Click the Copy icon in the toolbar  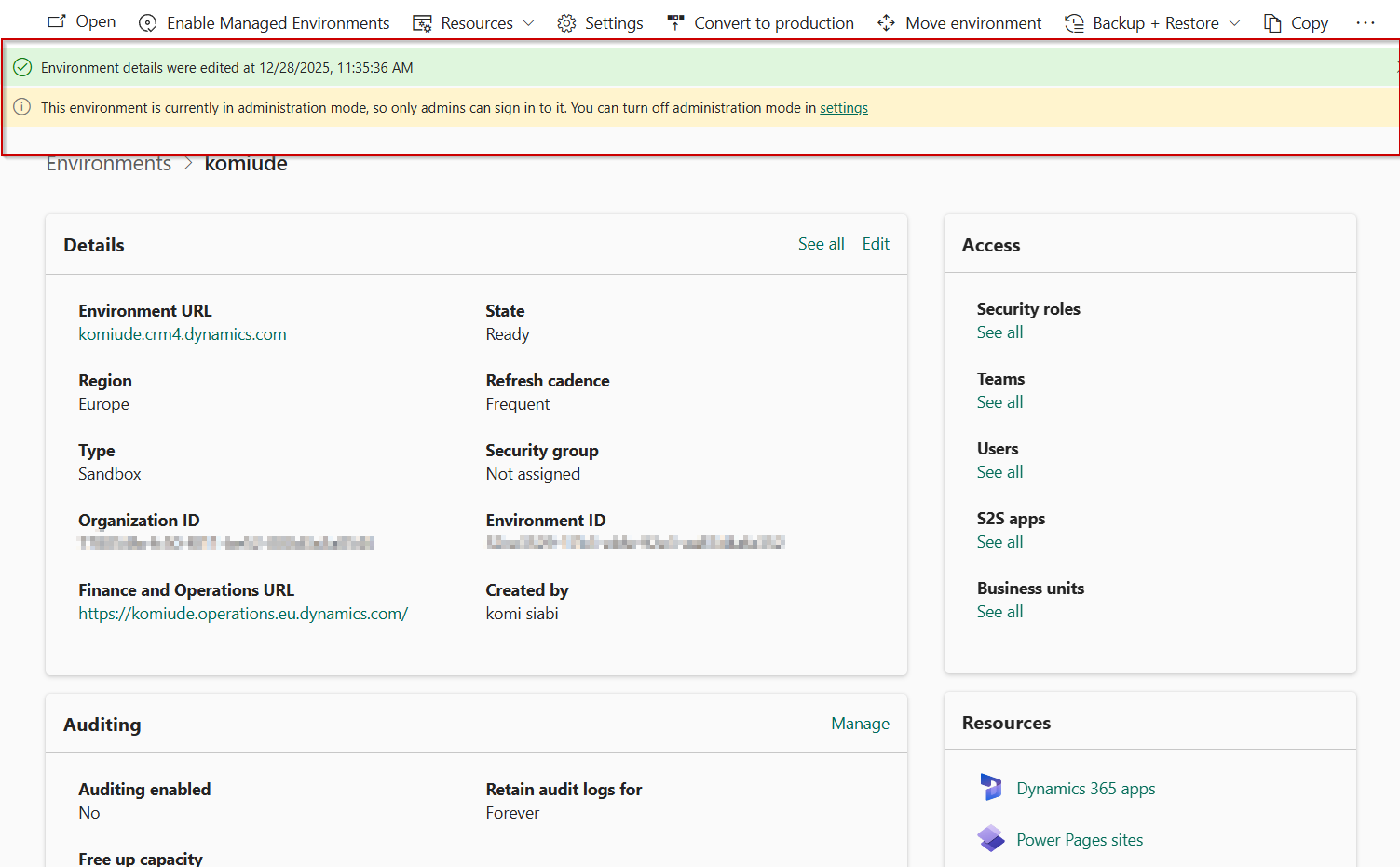click(x=1272, y=23)
